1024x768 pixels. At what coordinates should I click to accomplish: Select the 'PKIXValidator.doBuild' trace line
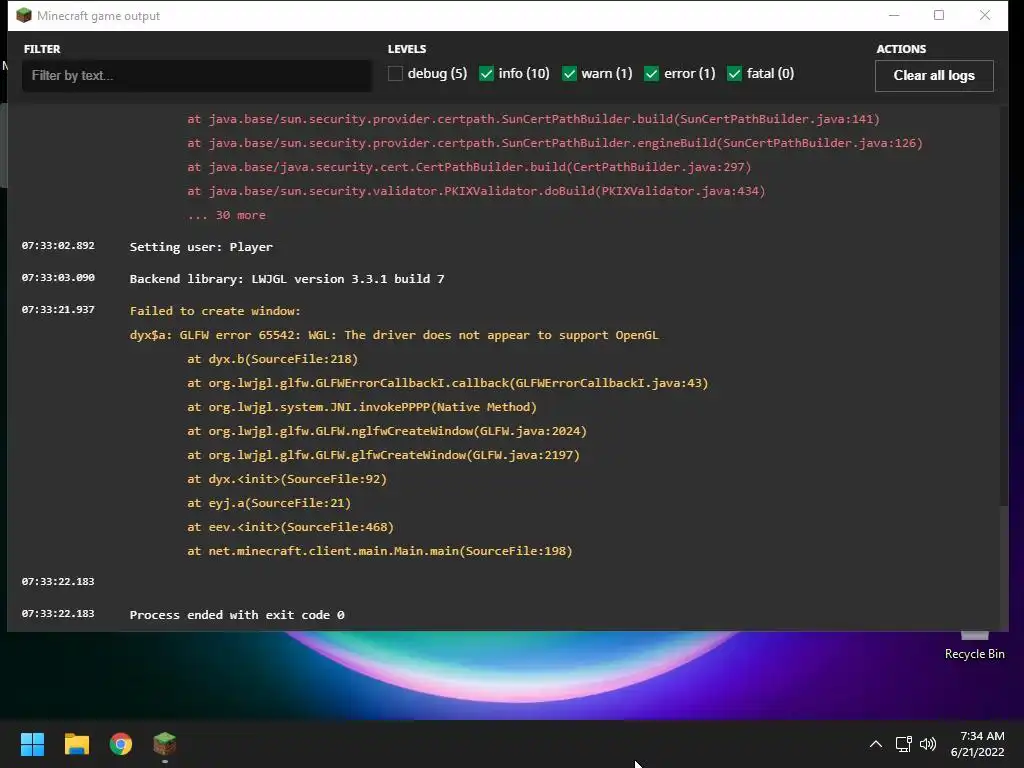point(476,191)
